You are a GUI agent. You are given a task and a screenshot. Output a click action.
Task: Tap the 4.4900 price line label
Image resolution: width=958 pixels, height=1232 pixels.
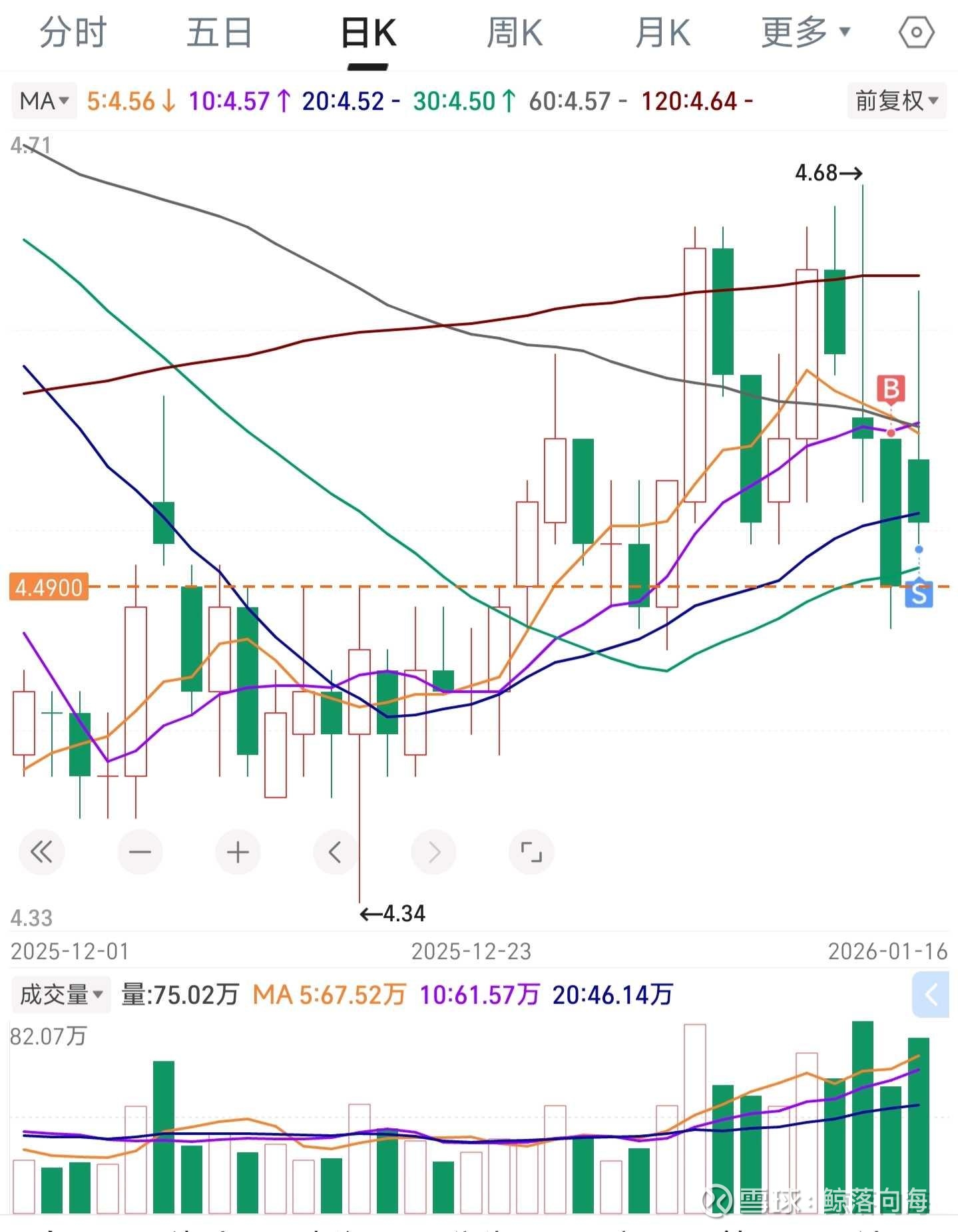coord(49,588)
